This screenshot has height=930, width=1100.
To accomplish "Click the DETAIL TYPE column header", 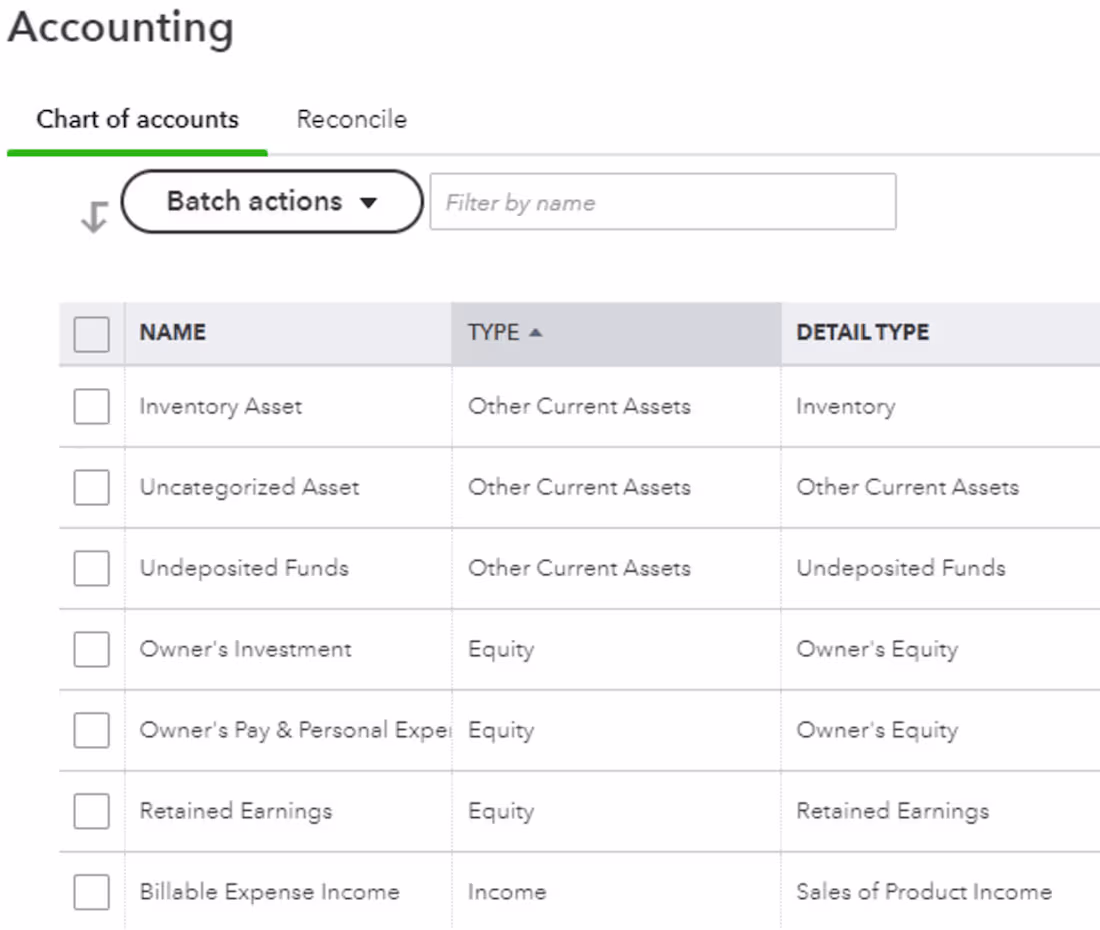I will coord(862,333).
